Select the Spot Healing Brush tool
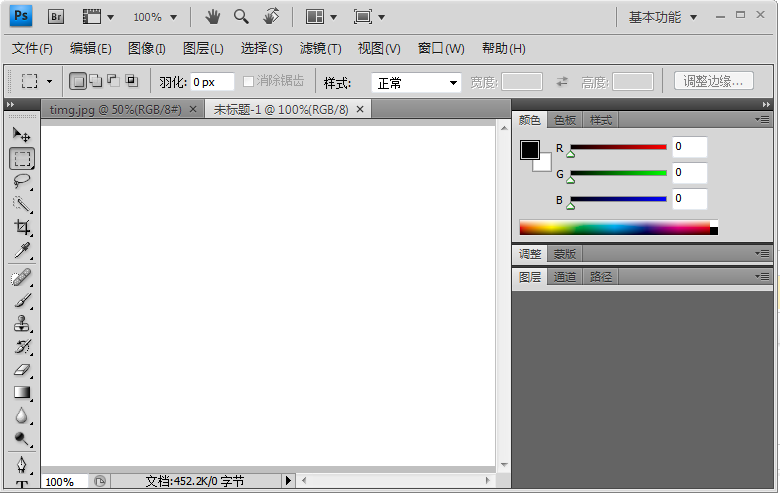Image resolution: width=780 pixels, height=495 pixels. coord(22,277)
